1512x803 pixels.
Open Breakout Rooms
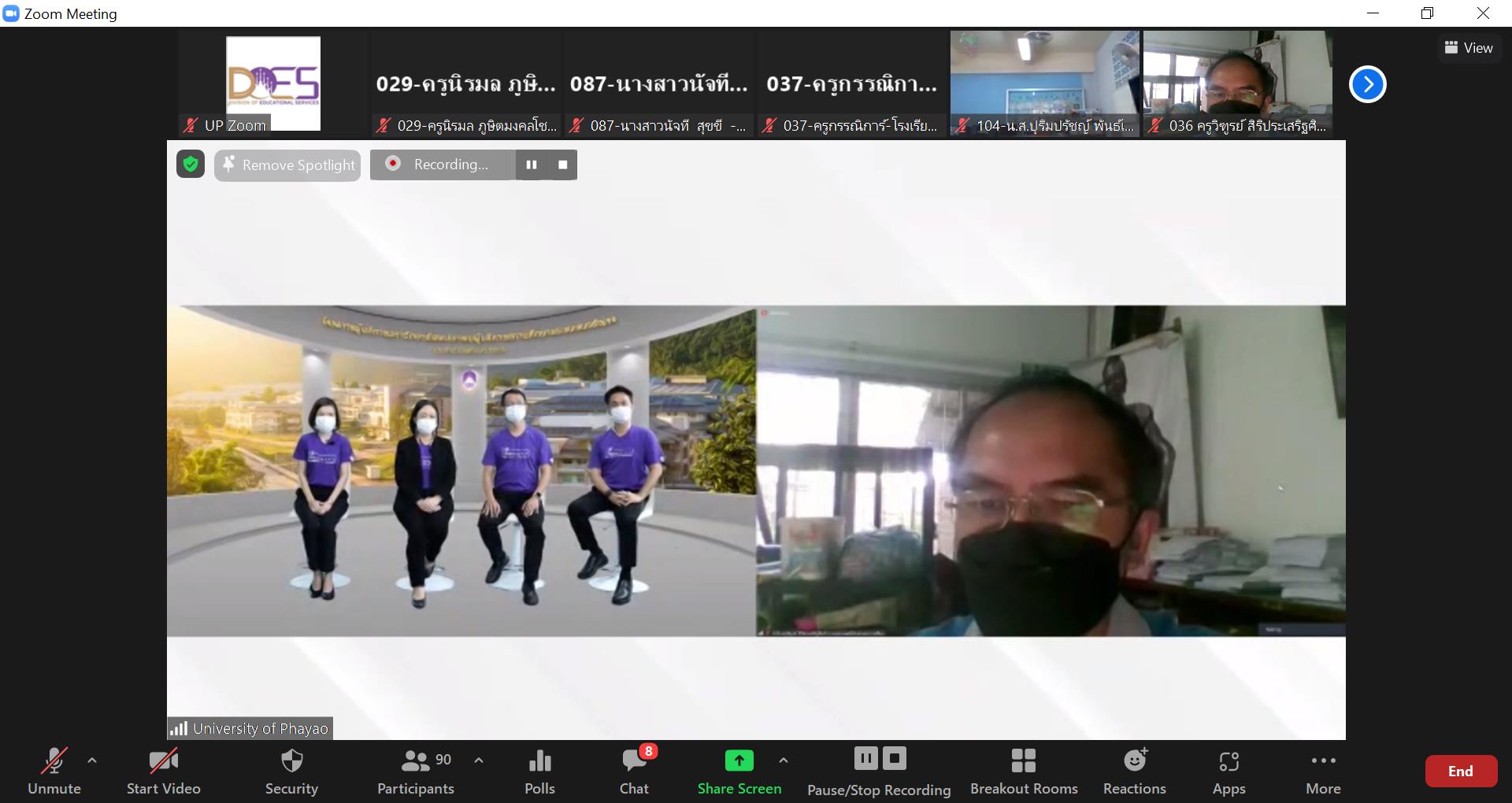tap(1024, 771)
